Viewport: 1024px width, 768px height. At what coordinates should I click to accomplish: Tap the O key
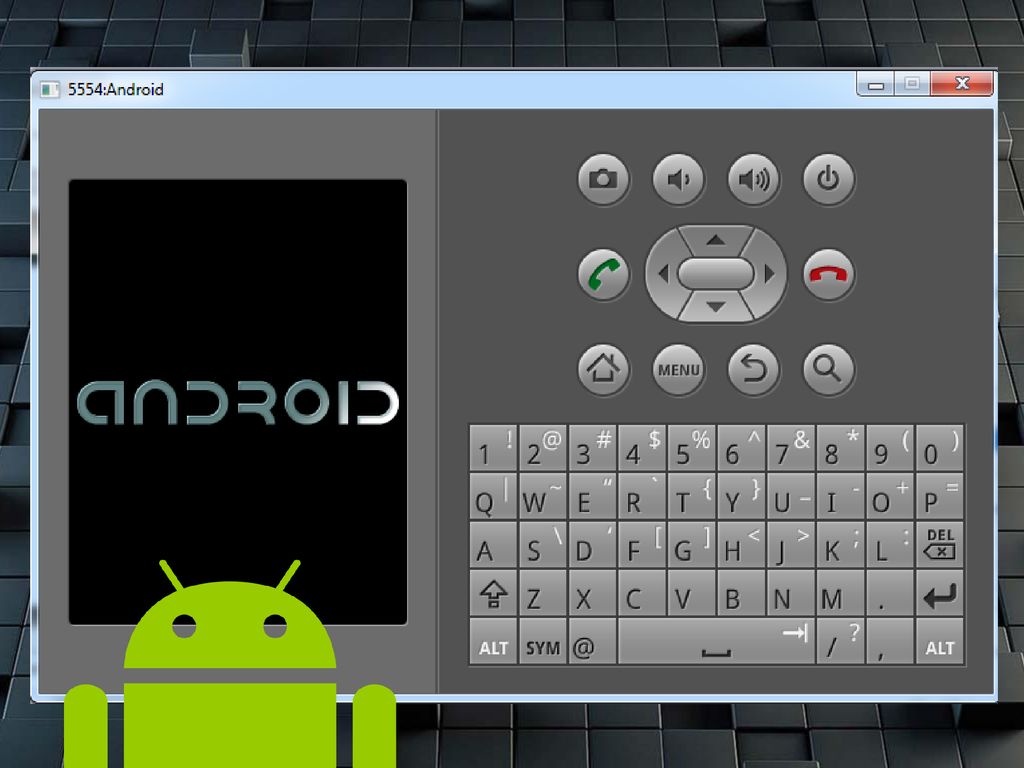pos(890,496)
